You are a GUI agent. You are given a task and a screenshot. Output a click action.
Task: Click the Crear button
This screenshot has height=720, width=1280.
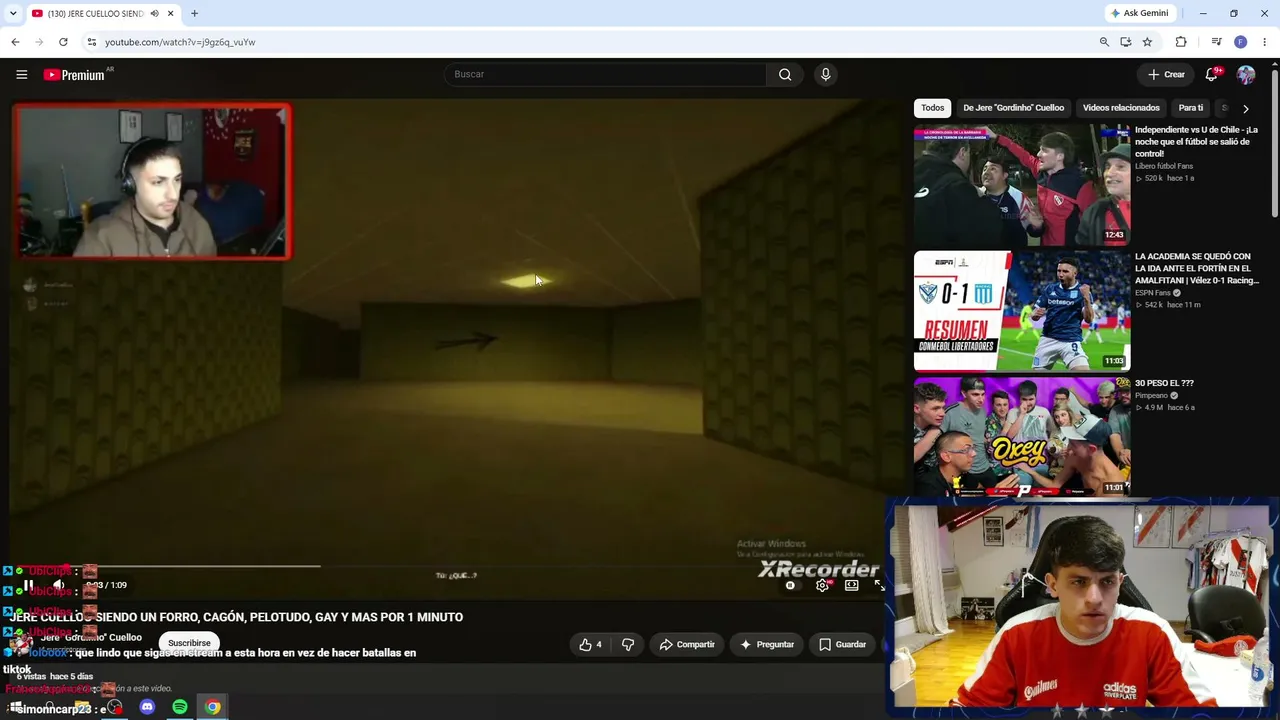pos(1166,74)
